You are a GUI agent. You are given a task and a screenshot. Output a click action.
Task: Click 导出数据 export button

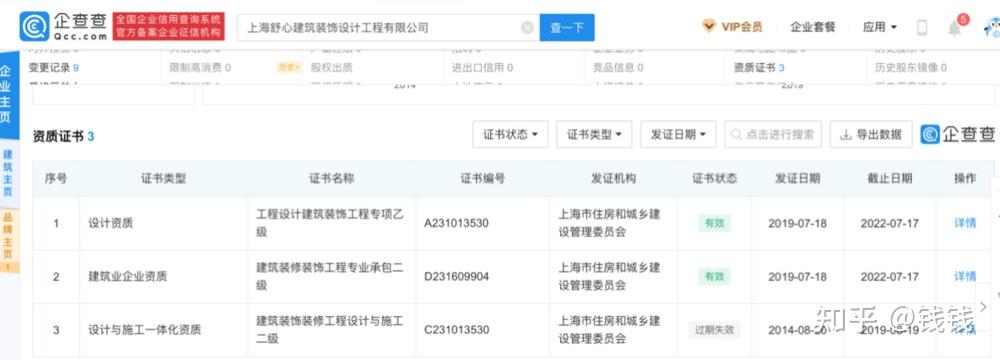click(x=871, y=135)
